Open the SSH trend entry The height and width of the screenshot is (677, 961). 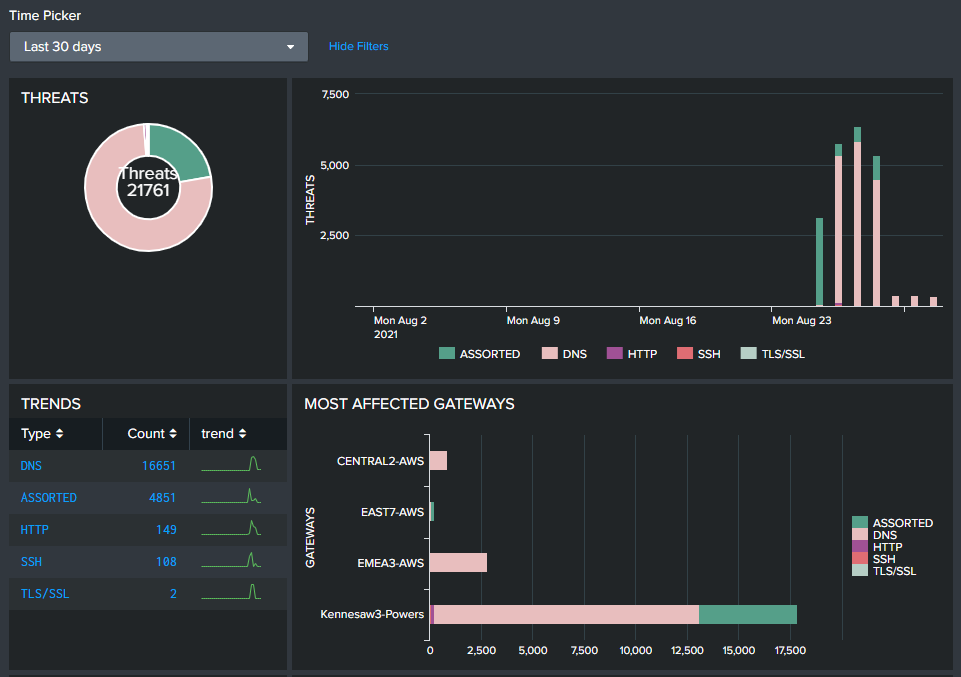32,562
